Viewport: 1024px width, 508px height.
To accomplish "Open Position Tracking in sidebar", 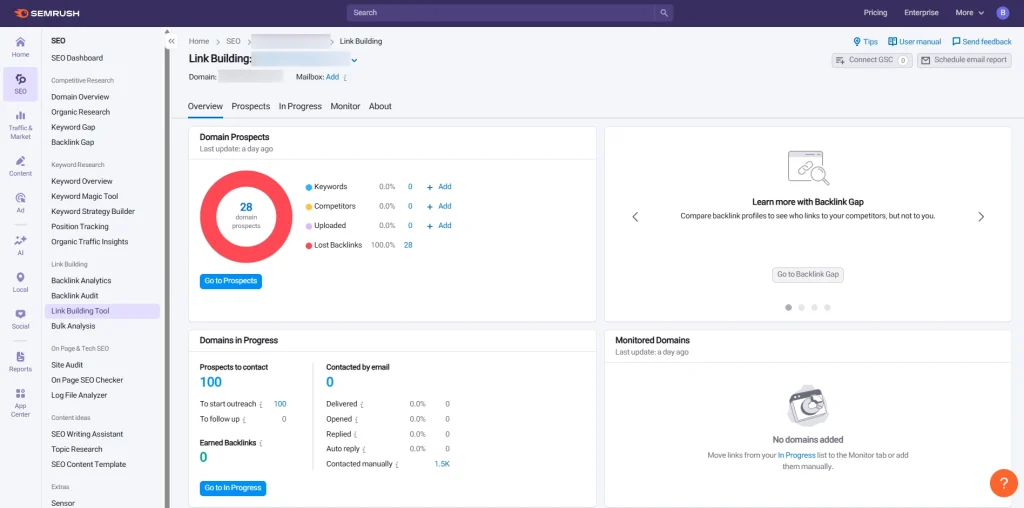I will click(x=80, y=227).
